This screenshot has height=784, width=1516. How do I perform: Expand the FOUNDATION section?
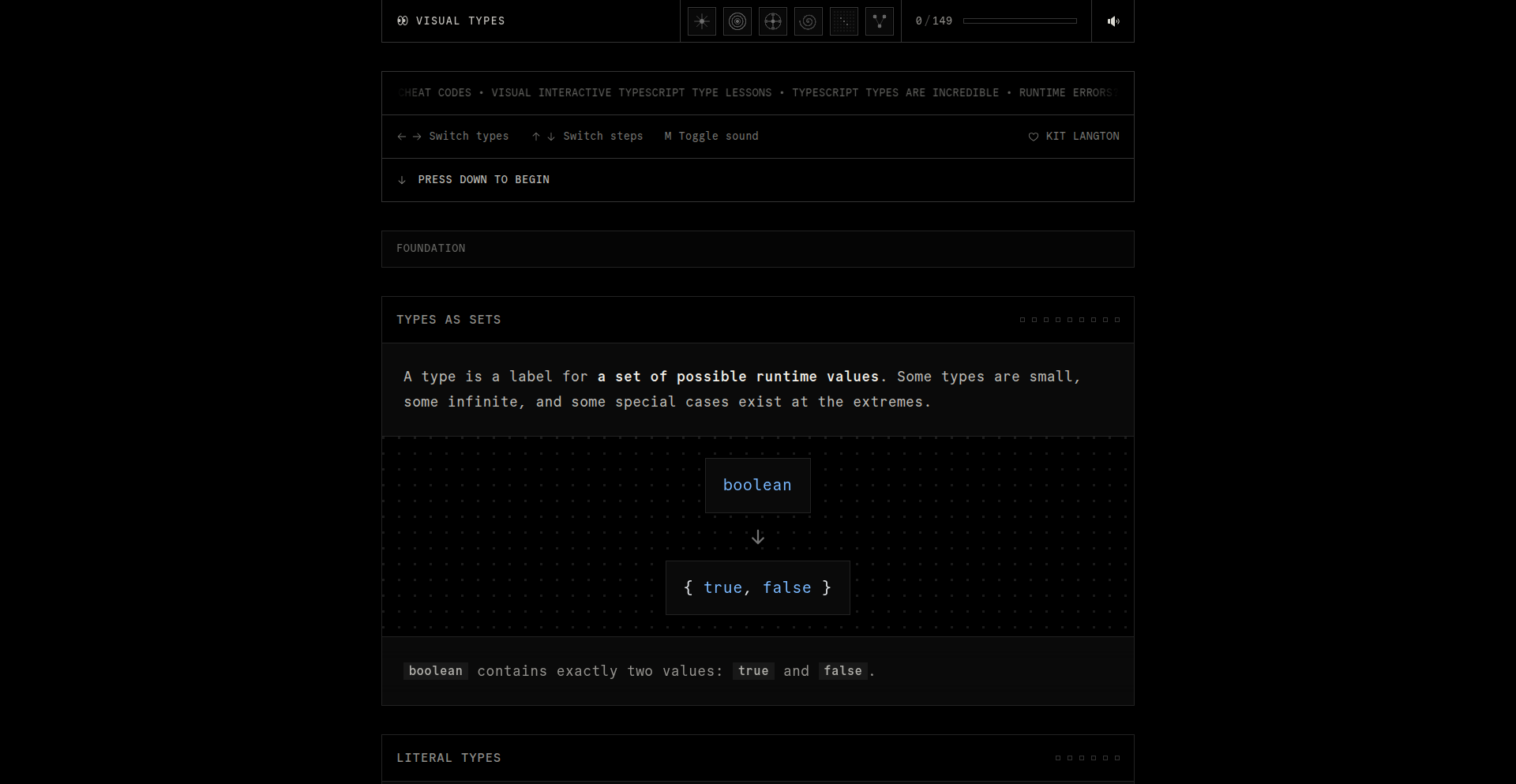pos(757,249)
